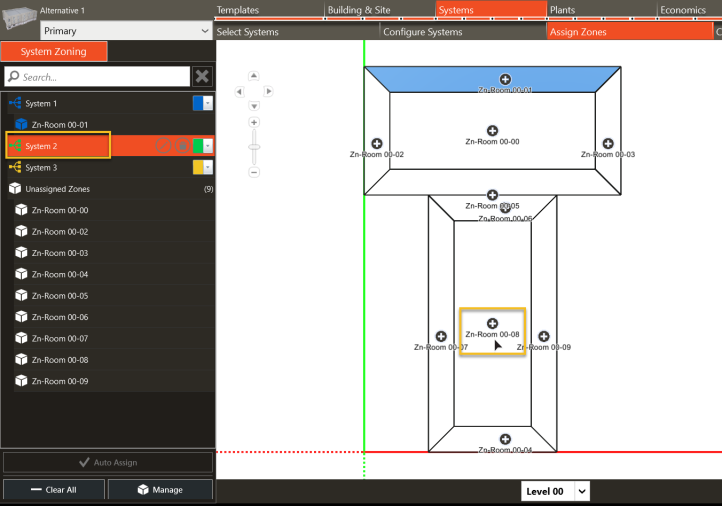
Task: Click the zone search input field
Action: [x=97, y=76]
